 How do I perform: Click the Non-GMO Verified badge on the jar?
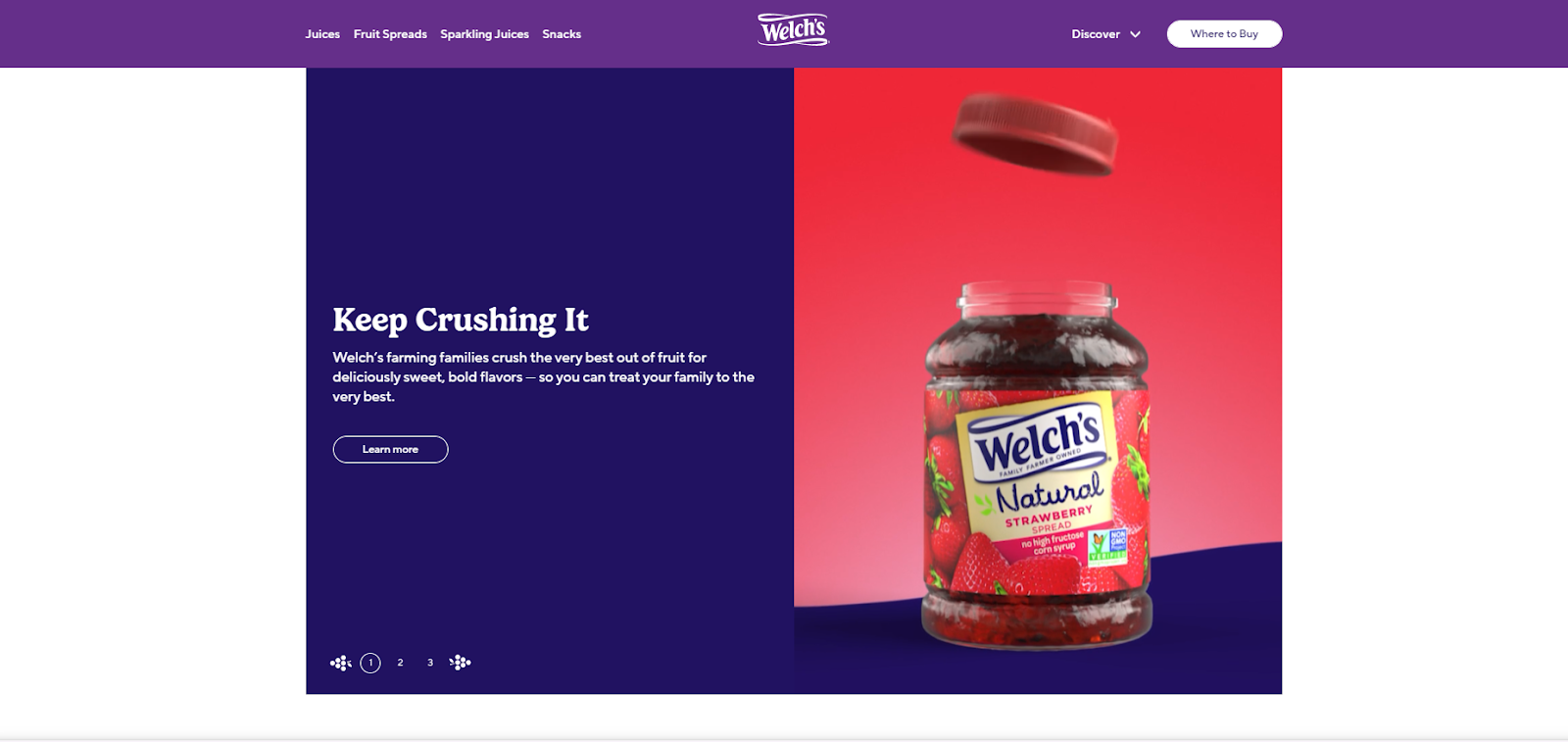click(1109, 545)
